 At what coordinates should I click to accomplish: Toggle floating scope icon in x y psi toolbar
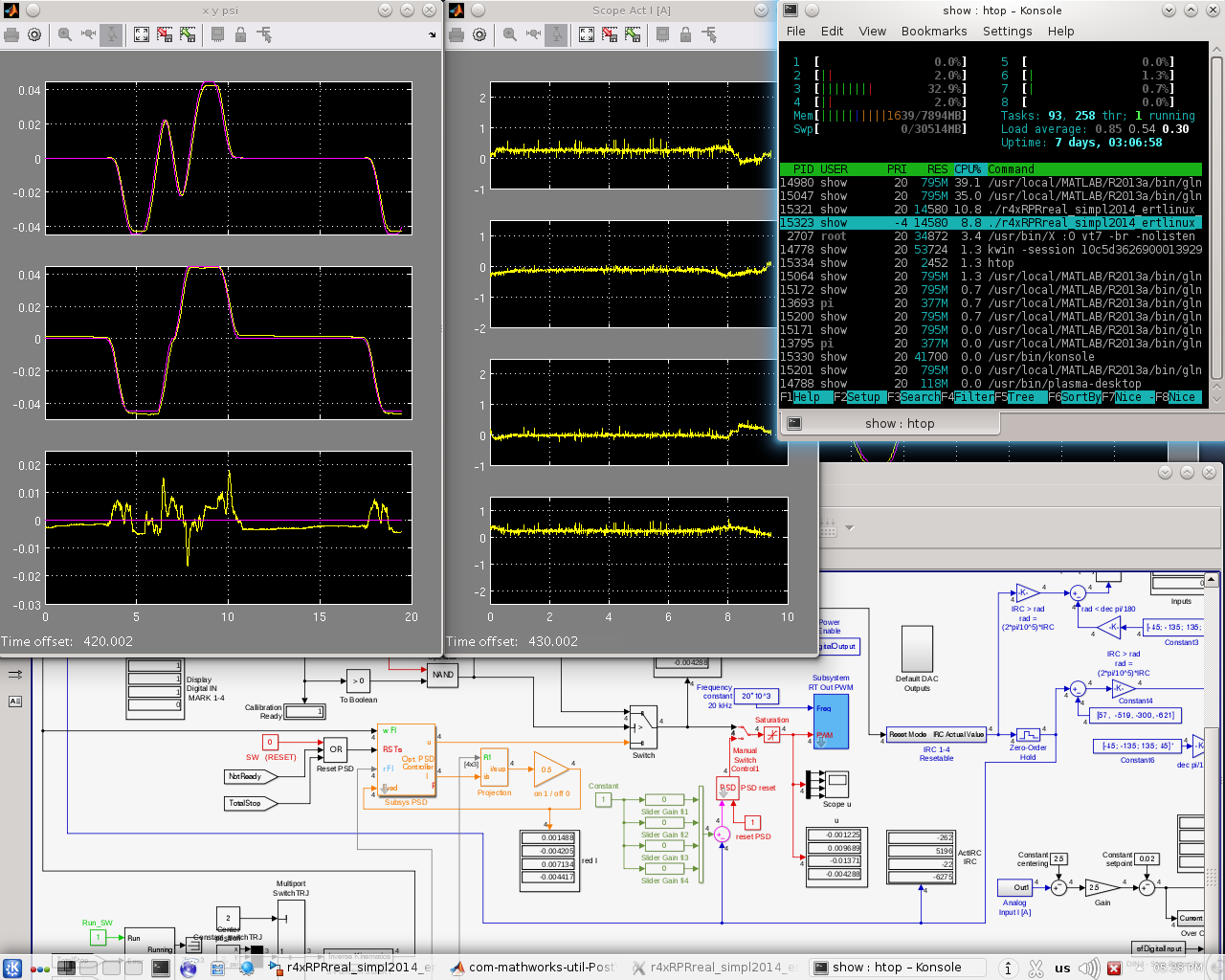[217, 34]
